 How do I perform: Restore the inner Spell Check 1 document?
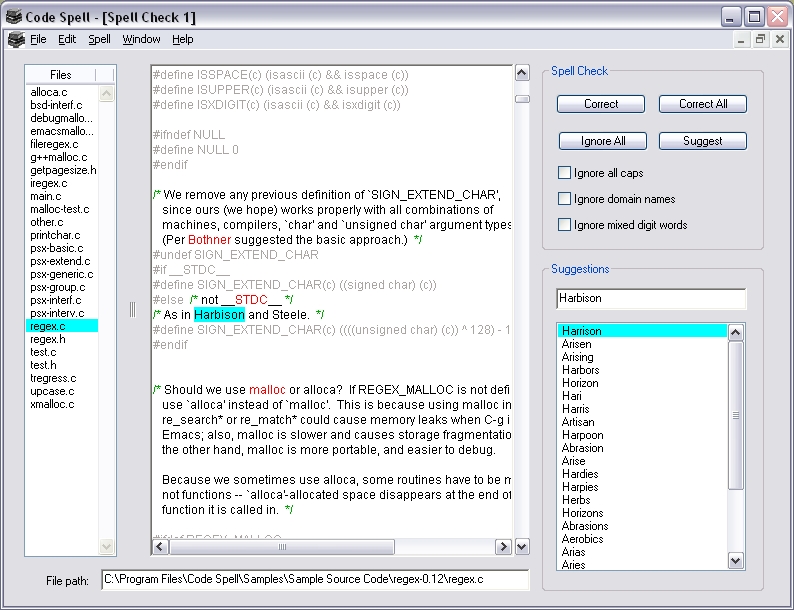[x=760, y=39]
